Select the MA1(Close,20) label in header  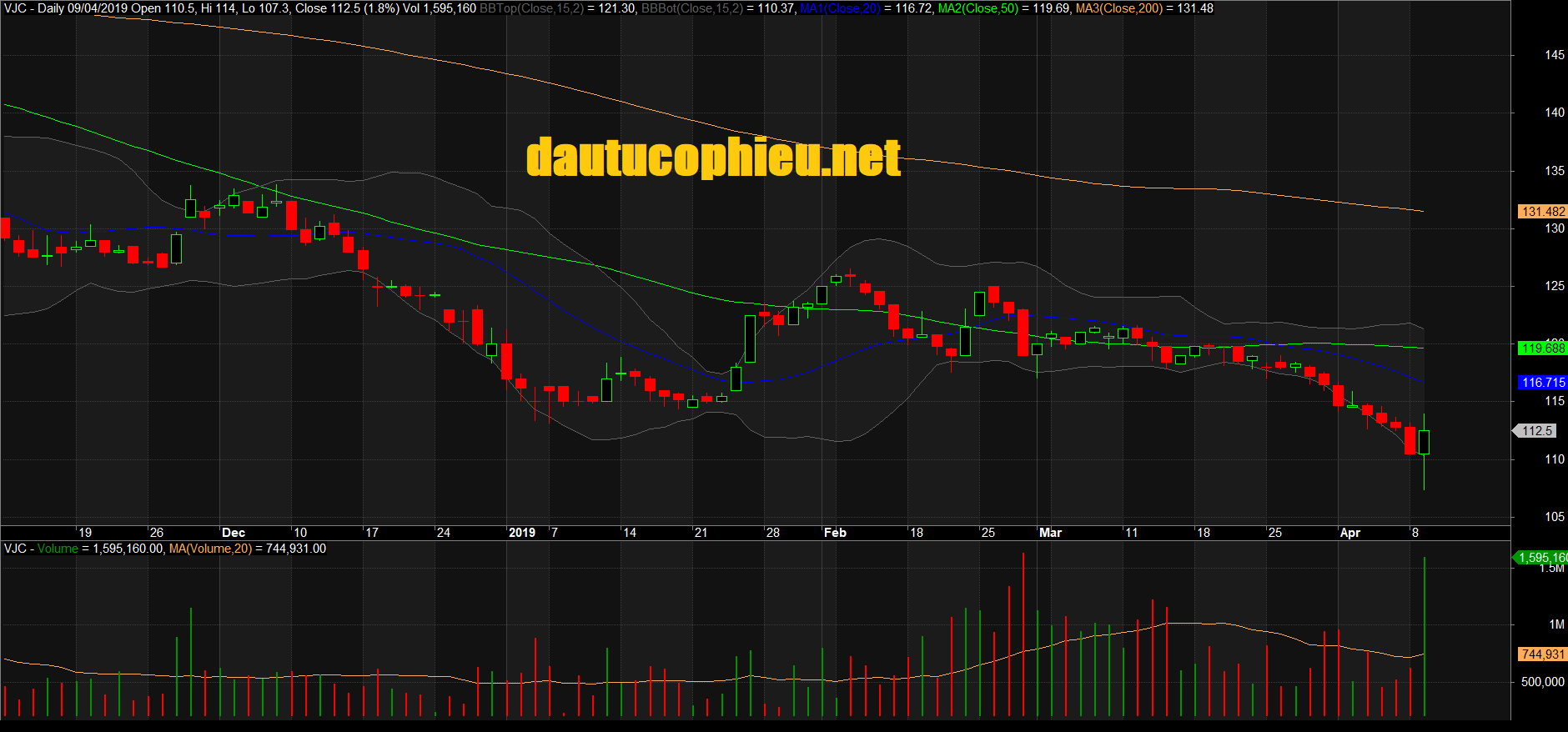(x=840, y=8)
